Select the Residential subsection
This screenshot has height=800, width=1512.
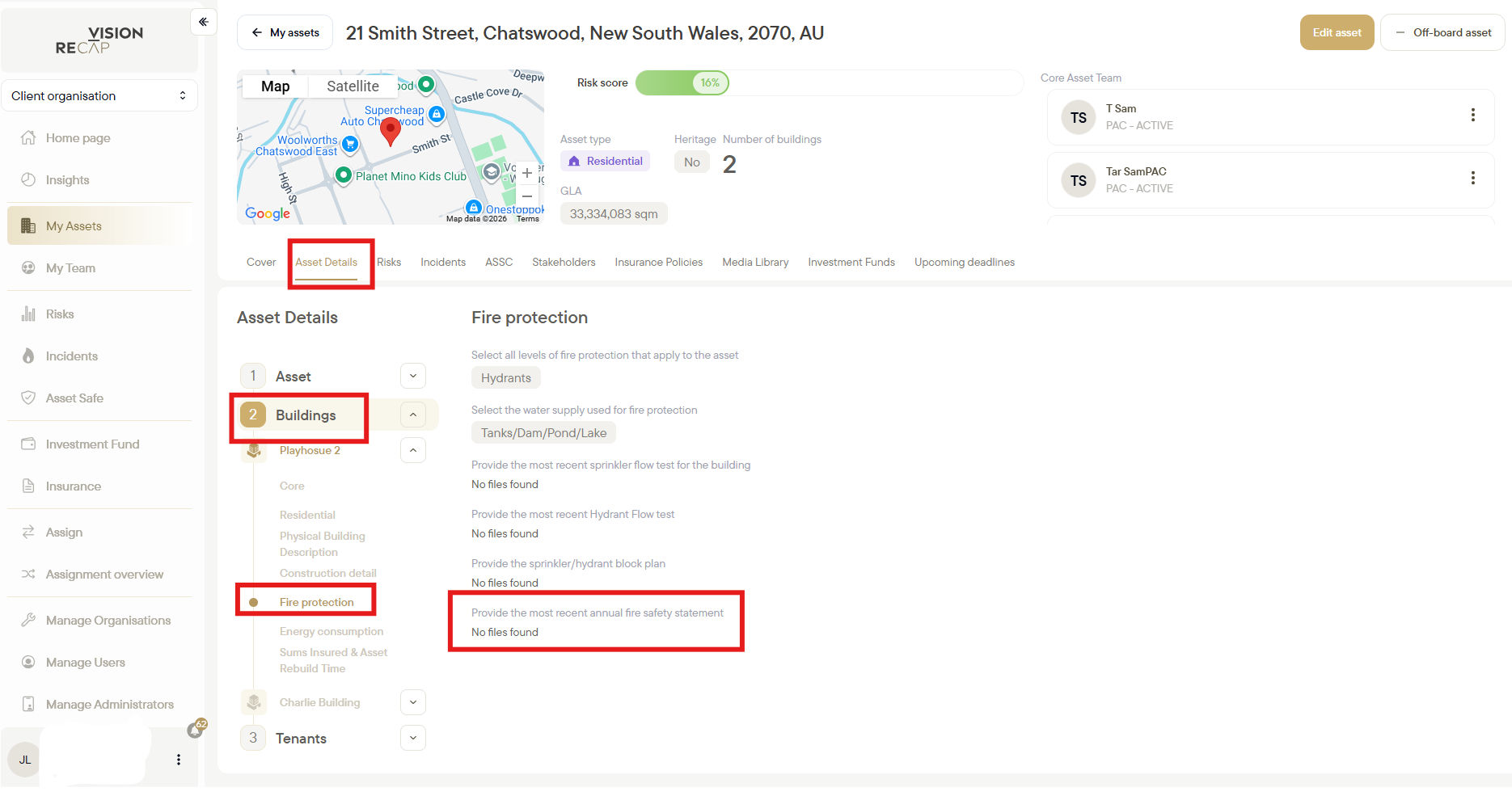307,515
